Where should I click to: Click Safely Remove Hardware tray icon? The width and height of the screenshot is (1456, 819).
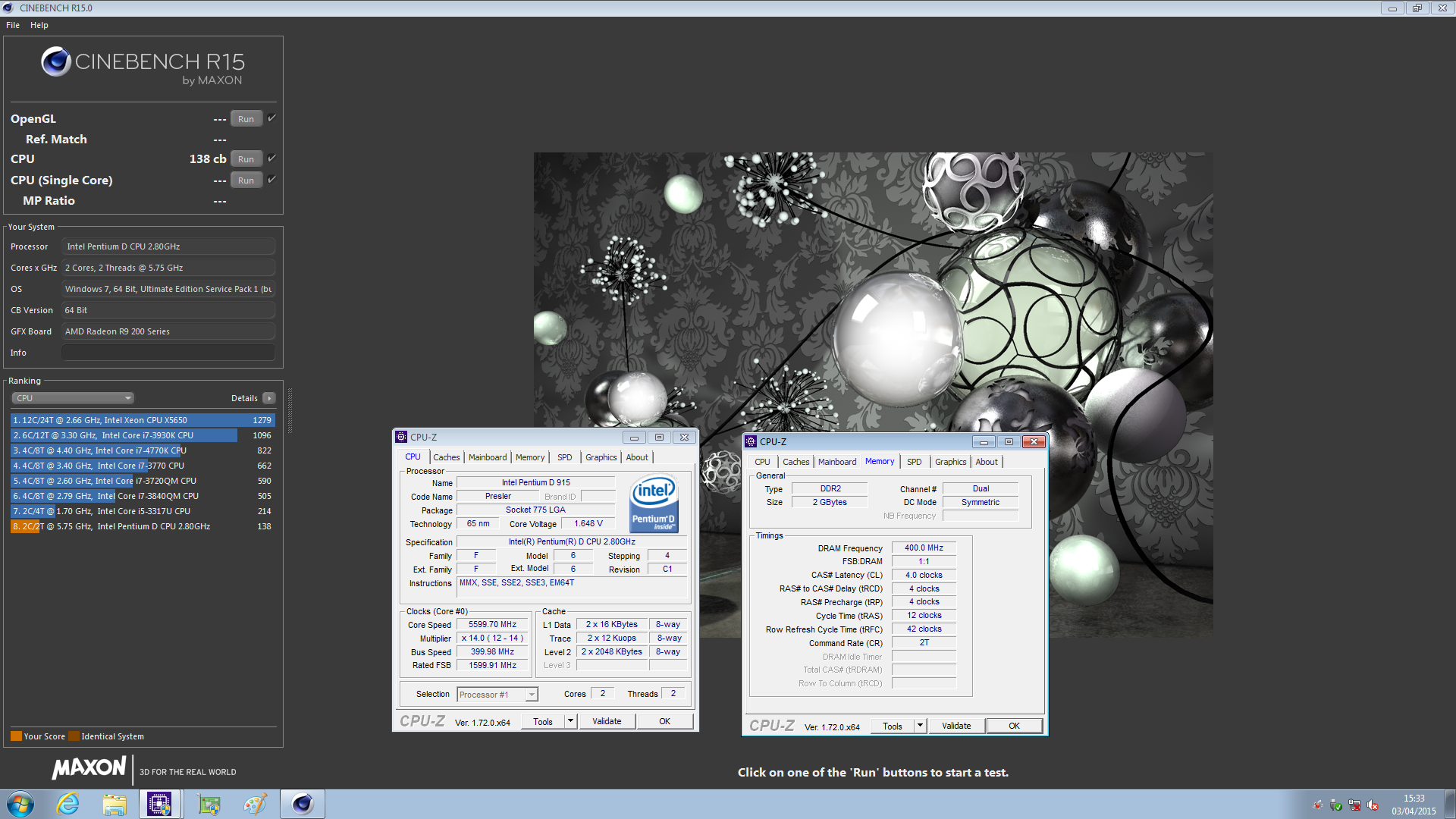(1336, 805)
